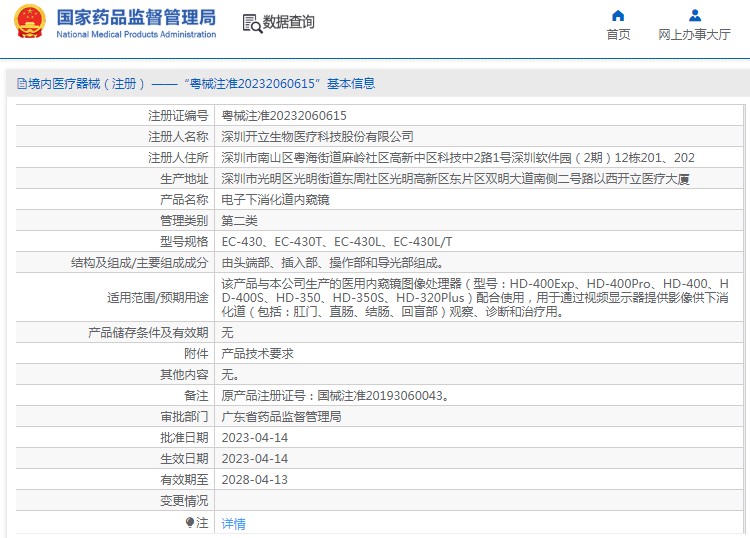Click model spec EC-430、EC-430T value
This screenshot has width=750, height=538.
337,242
